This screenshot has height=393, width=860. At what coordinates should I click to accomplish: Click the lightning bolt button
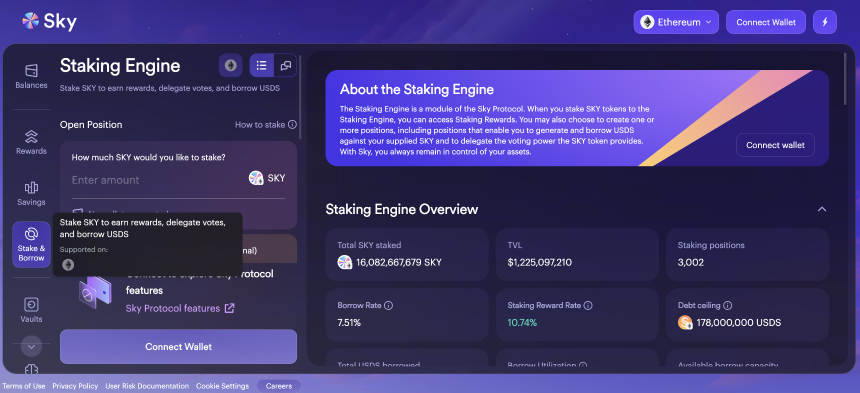(824, 22)
